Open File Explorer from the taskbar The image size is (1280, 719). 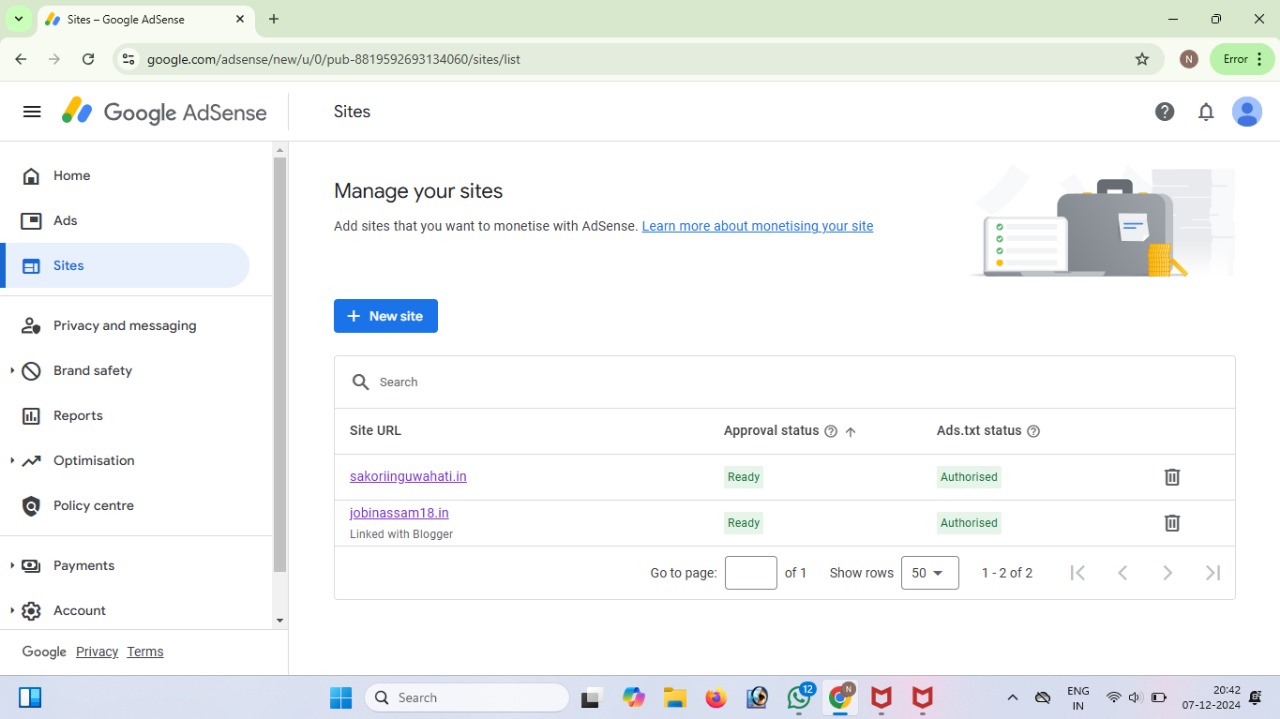[x=675, y=698]
